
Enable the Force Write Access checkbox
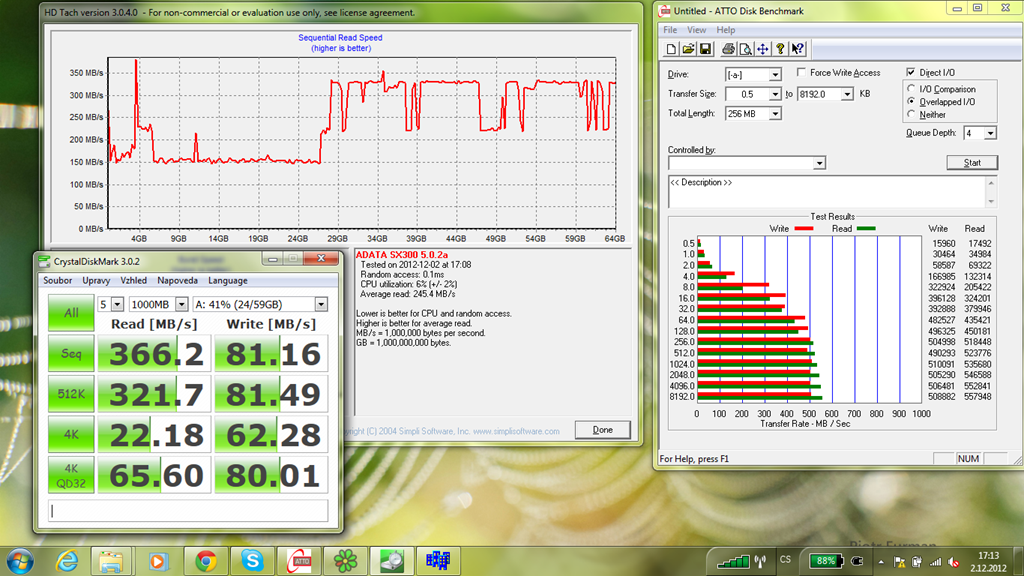pos(802,73)
